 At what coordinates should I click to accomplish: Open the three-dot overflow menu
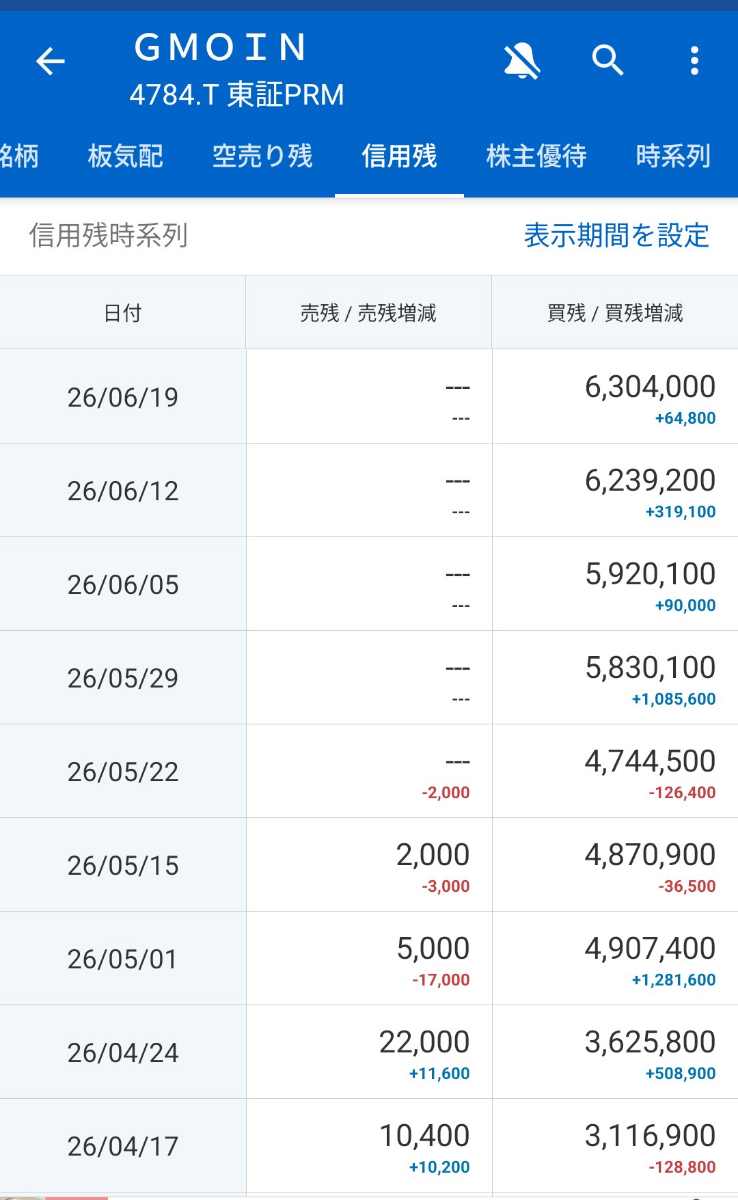coord(694,62)
